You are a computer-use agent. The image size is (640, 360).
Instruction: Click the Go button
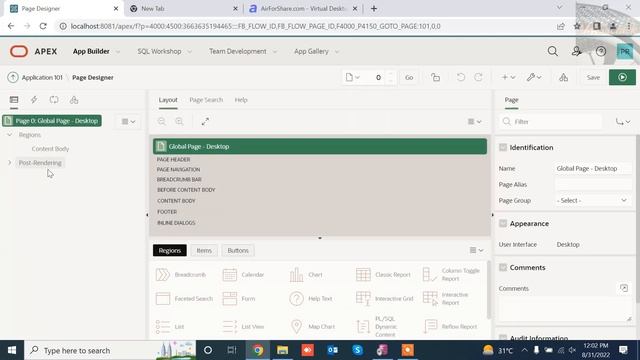(409, 77)
